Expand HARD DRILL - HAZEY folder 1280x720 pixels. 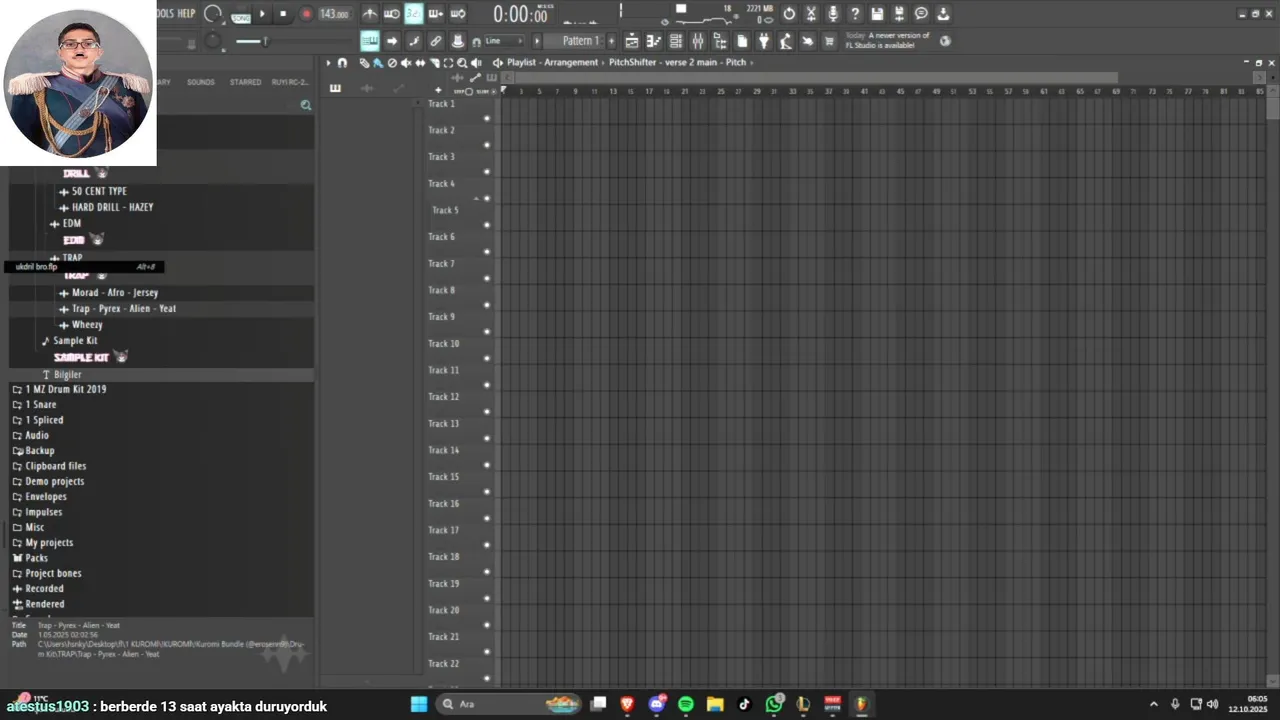(112, 207)
